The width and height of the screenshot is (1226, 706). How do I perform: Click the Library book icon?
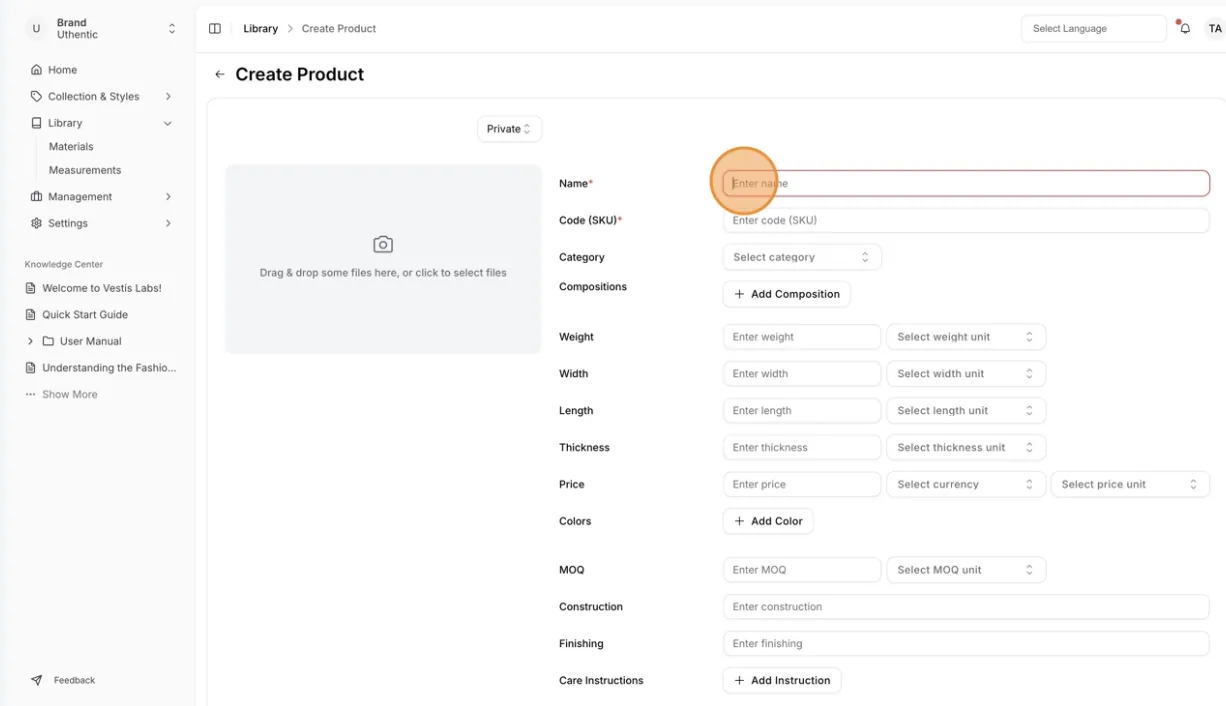click(37, 123)
